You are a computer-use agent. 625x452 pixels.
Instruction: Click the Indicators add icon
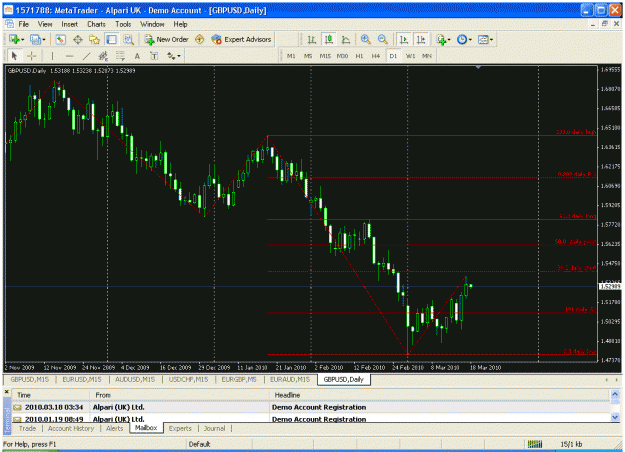(x=441, y=39)
